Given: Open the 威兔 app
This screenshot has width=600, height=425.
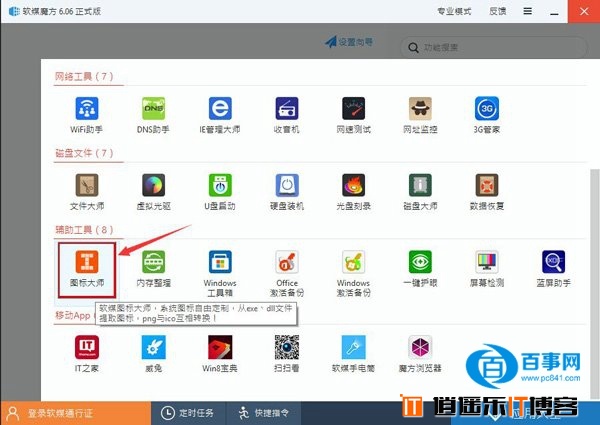Looking at the screenshot, I should (153, 354).
